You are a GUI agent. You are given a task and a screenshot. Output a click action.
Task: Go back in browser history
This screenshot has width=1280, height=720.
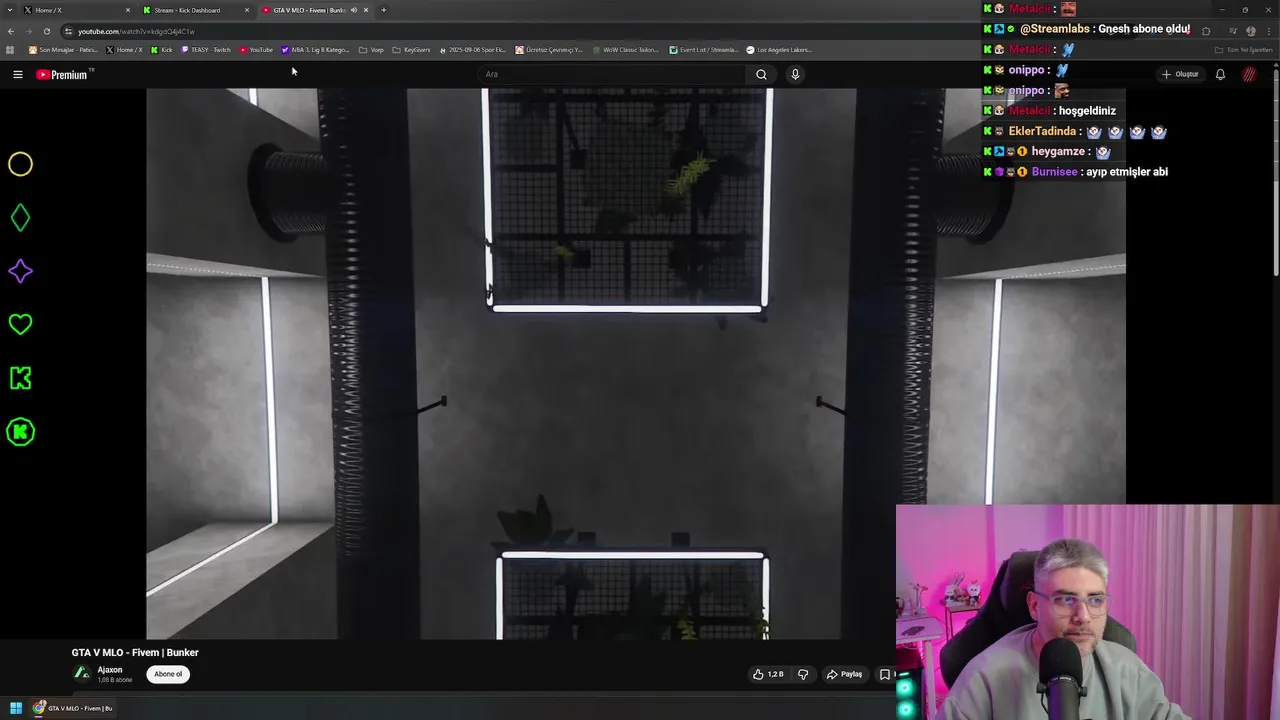pos(11,31)
